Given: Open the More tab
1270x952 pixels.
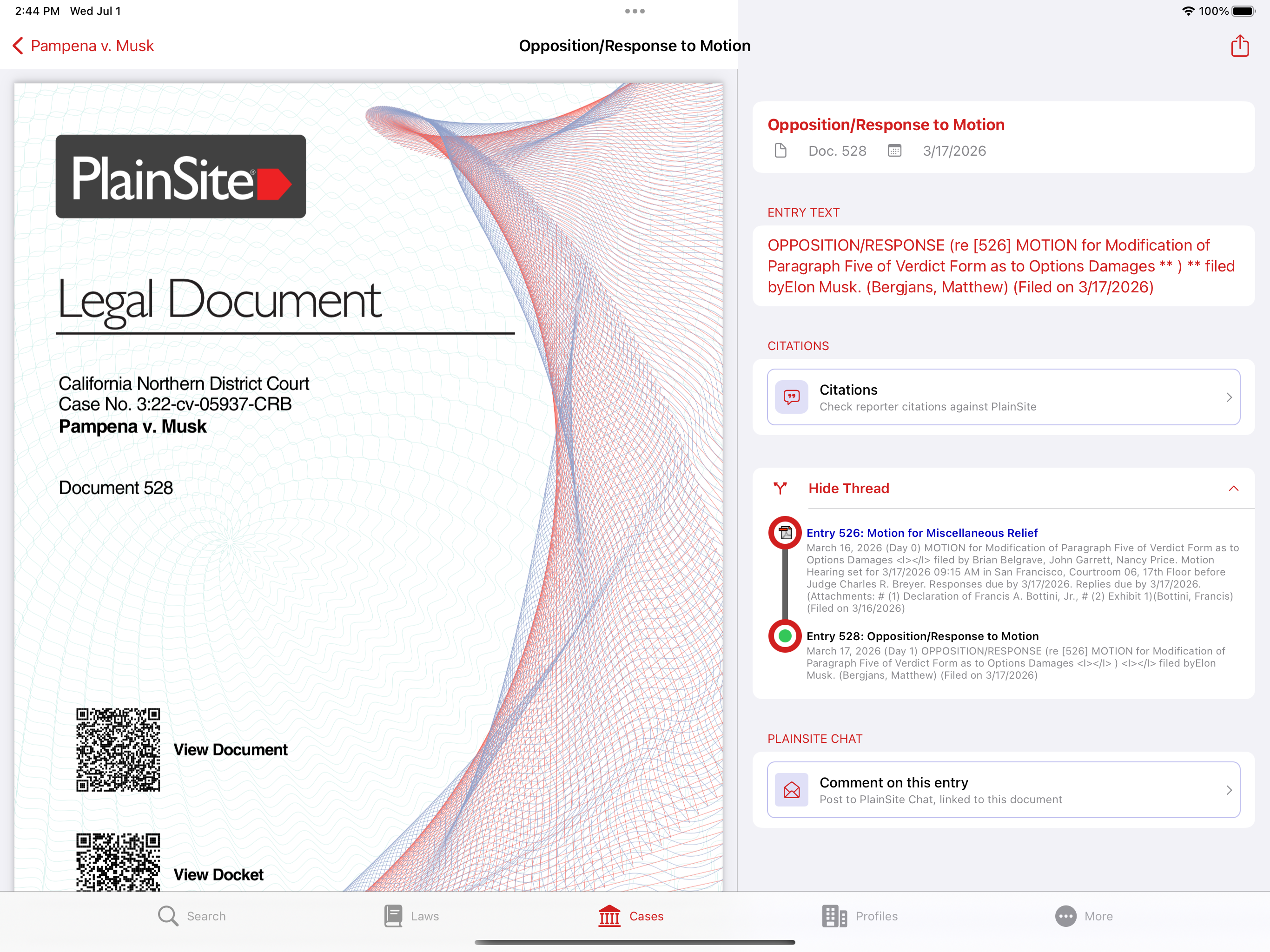Looking at the screenshot, I should coord(1084,916).
